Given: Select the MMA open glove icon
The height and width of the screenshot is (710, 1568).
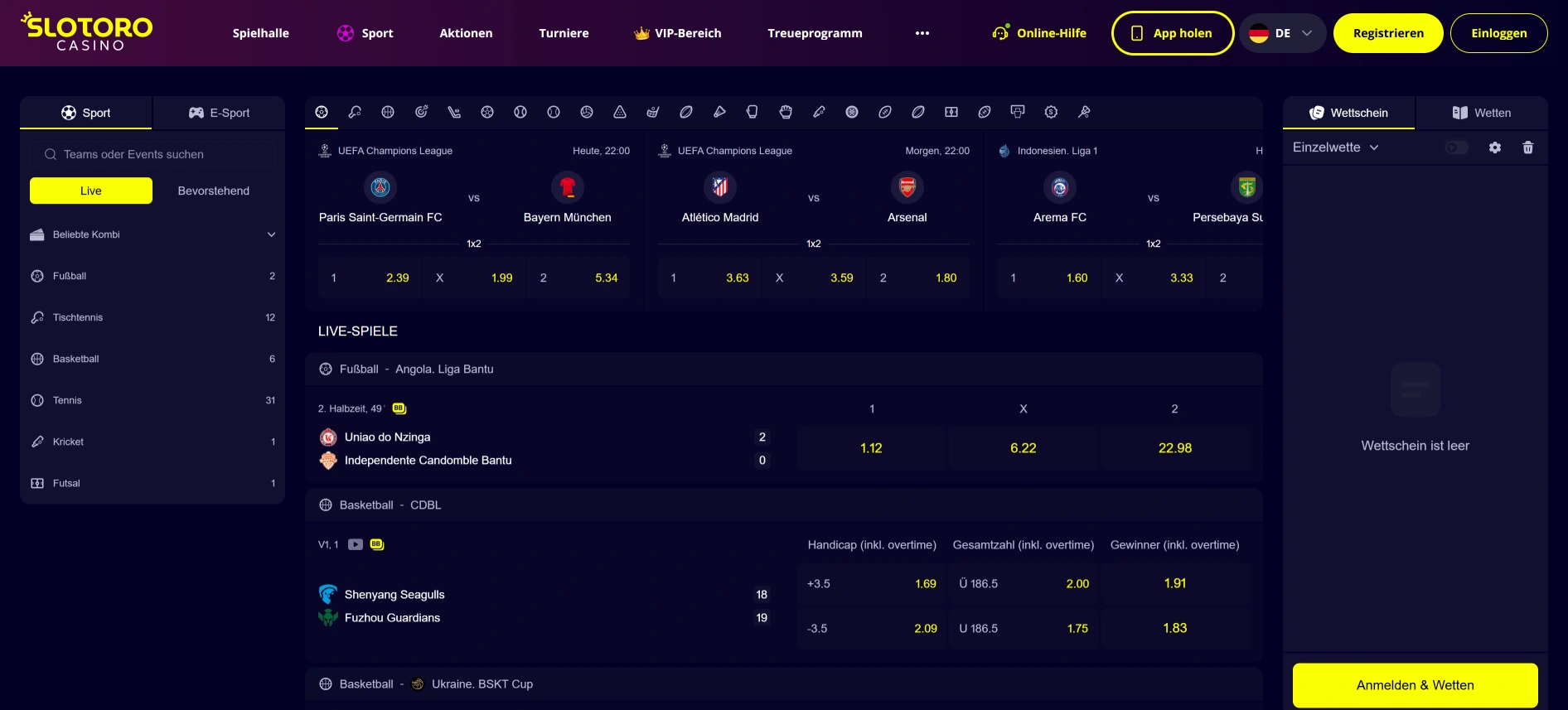Looking at the screenshot, I should [x=786, y=112].
